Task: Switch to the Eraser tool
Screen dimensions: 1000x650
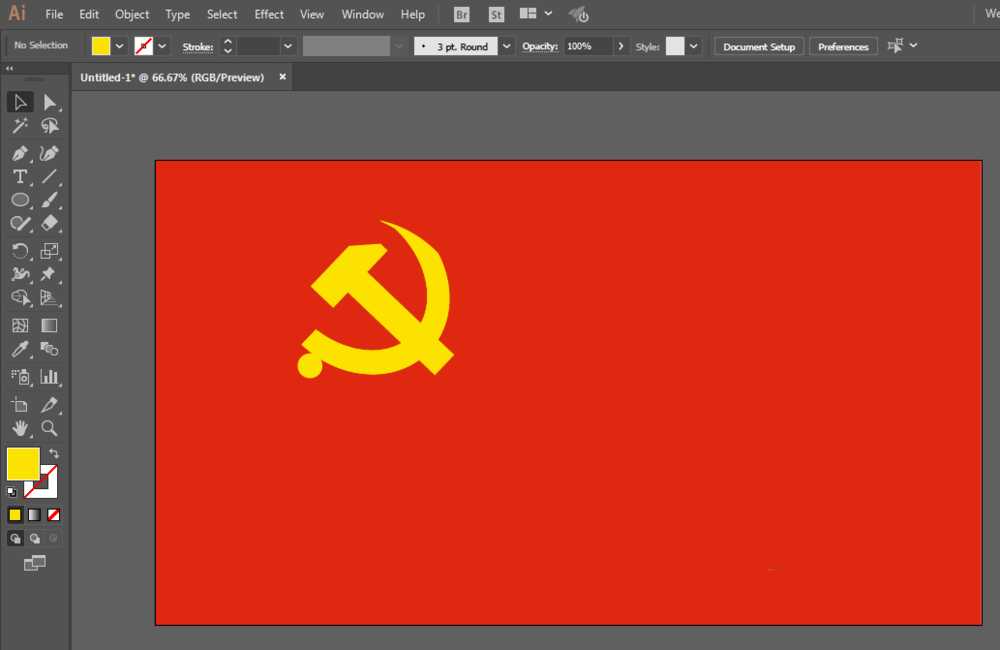Action: [x=49, y=224]
